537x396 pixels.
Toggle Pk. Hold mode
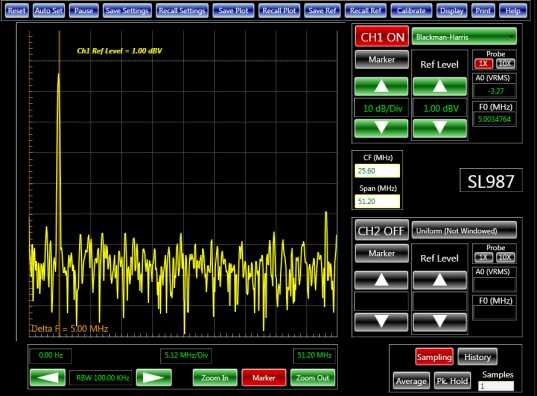click(x=452, y=381)
